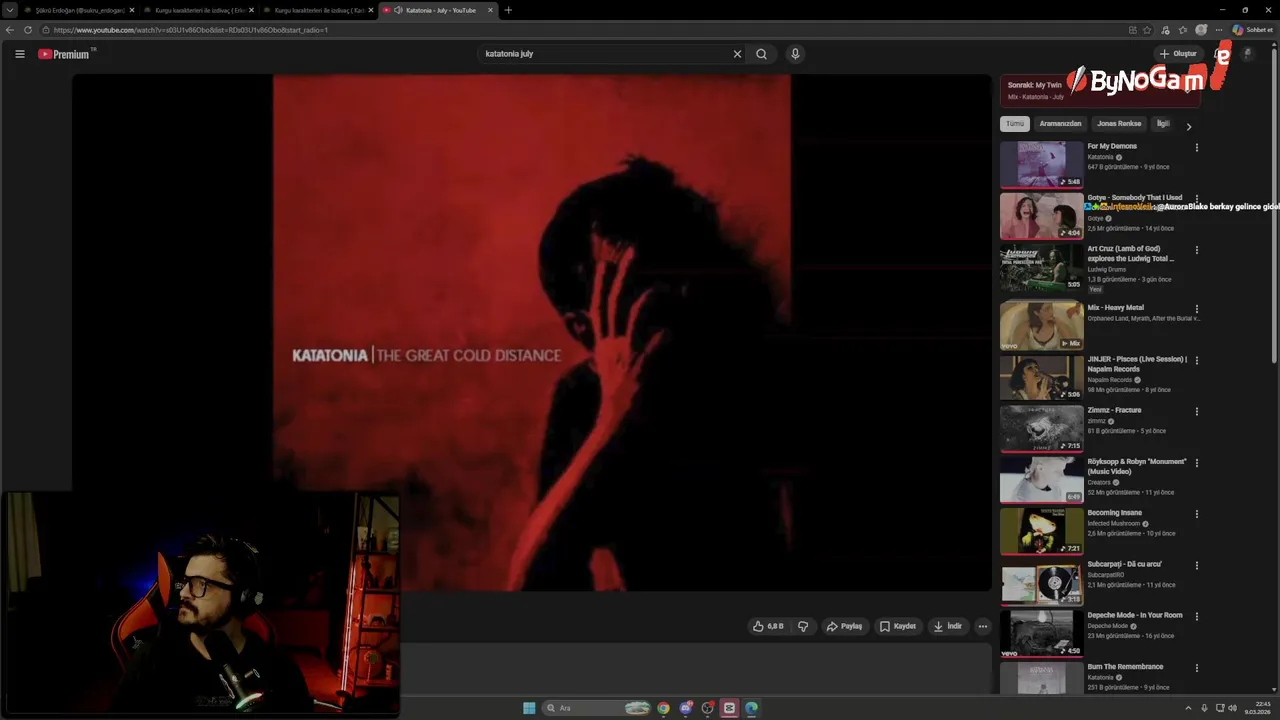Open the browser tab search dropdown
This screenshot has width=1280, height=720.
[9, 10]
